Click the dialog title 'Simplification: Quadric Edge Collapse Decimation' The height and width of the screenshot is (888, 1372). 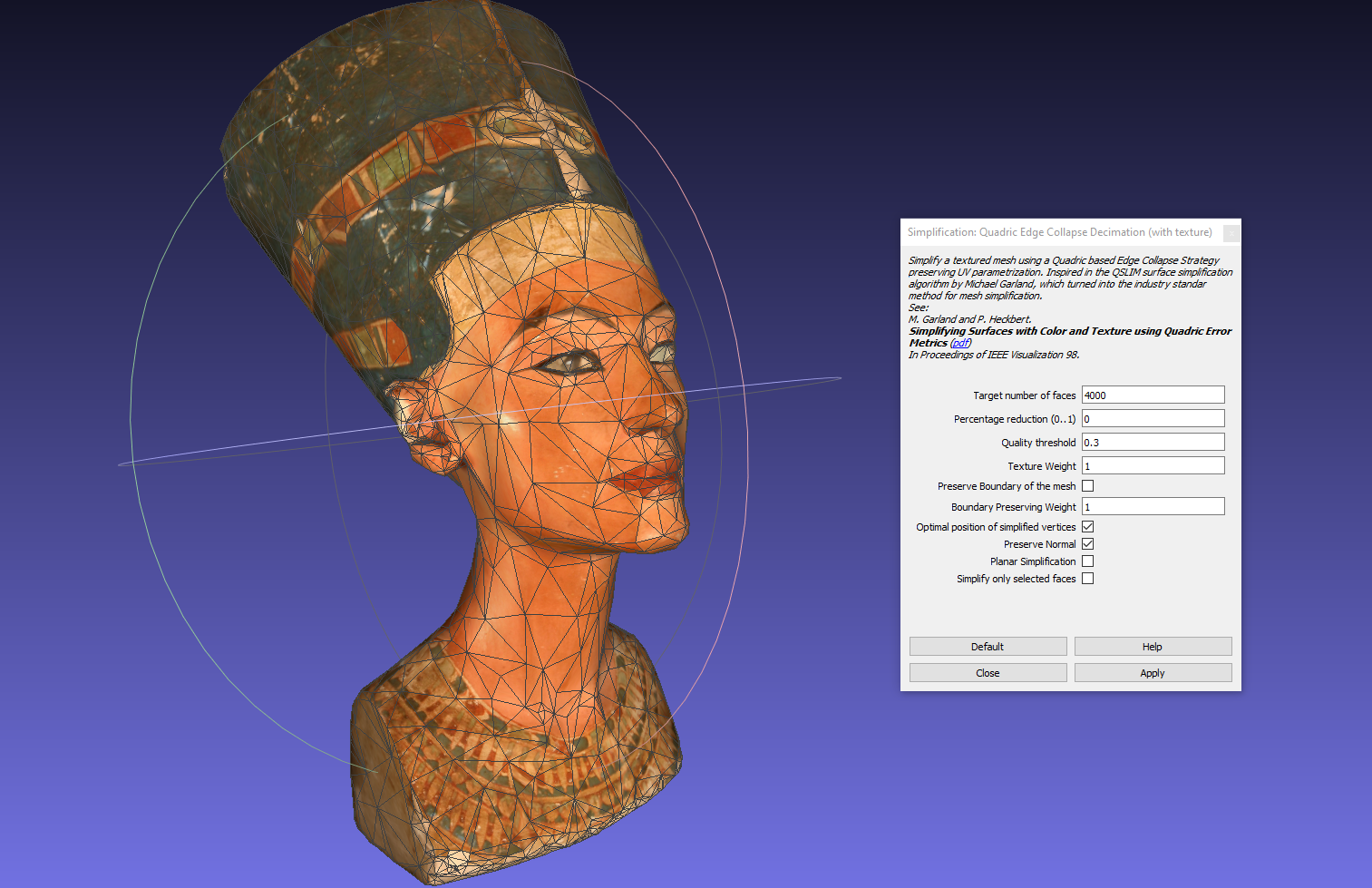pos(1059,232)
